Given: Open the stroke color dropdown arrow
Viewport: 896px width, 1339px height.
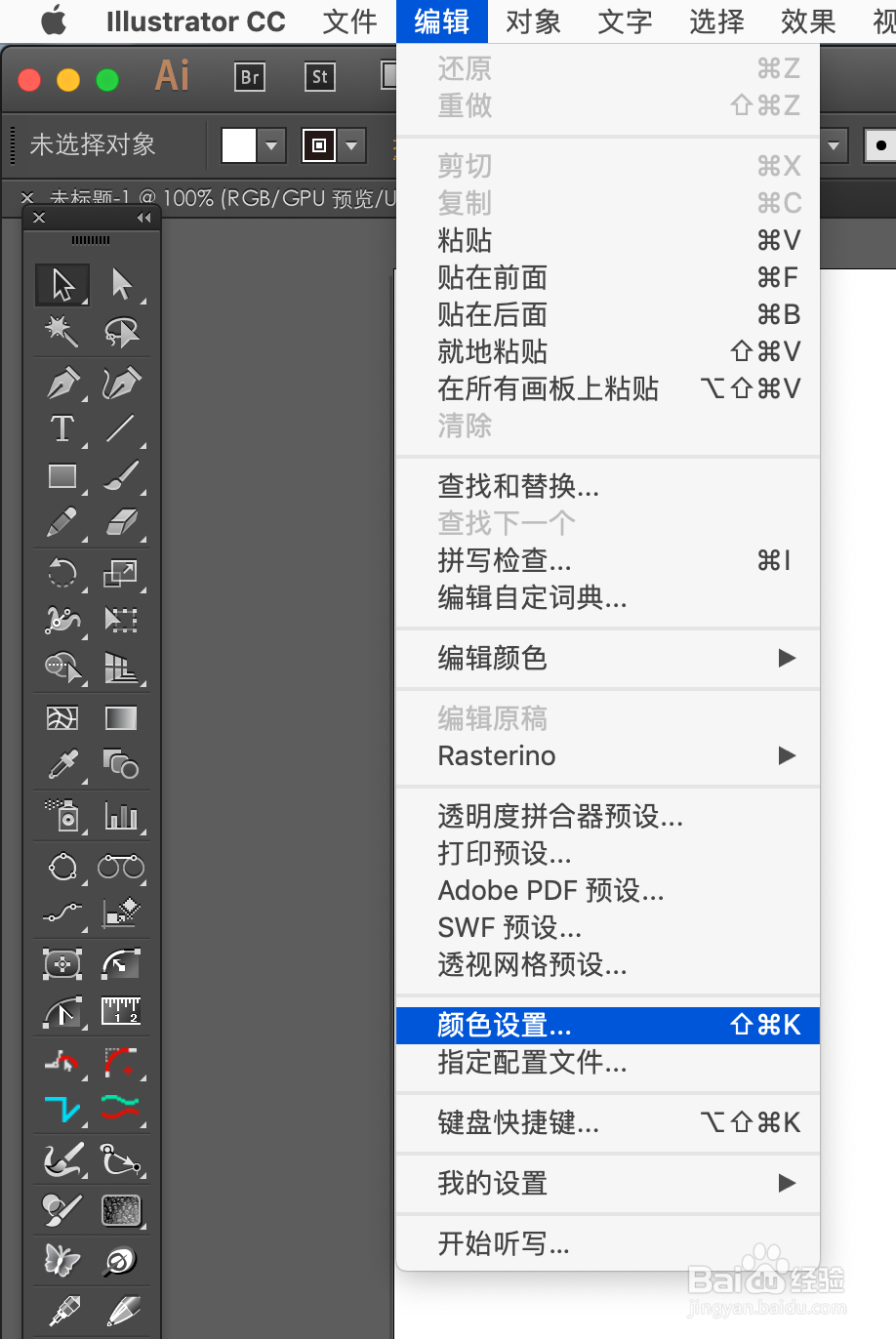Looking at the screenshot, I should pos(352,145).
